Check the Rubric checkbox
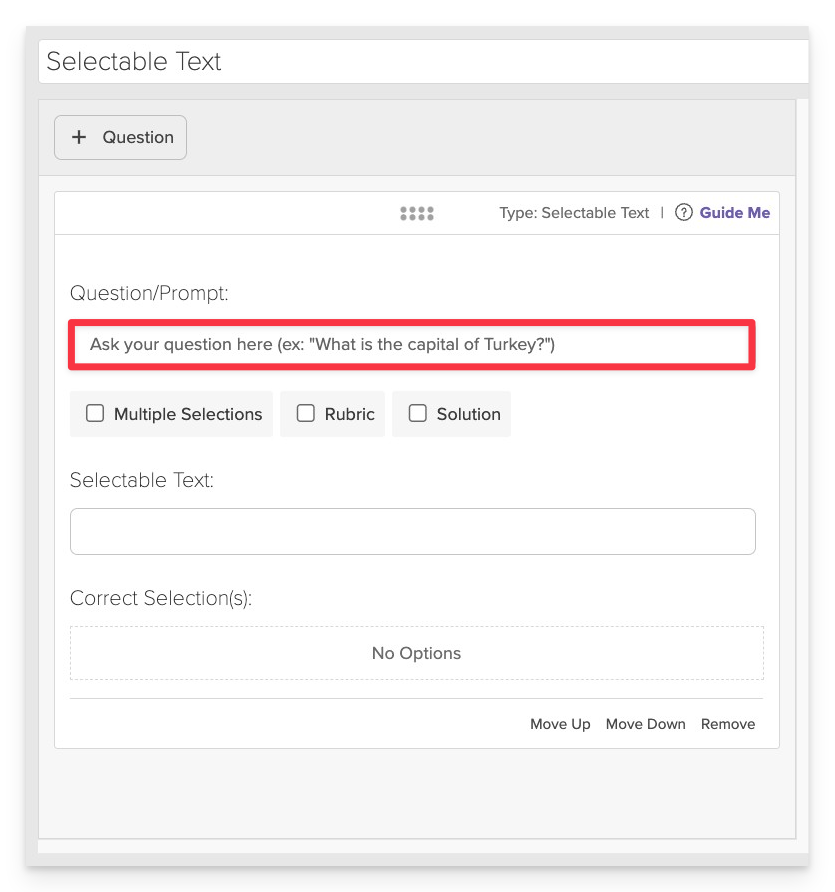Image resolution: width=835 pixels, height=892 pixels. point(305,413)
